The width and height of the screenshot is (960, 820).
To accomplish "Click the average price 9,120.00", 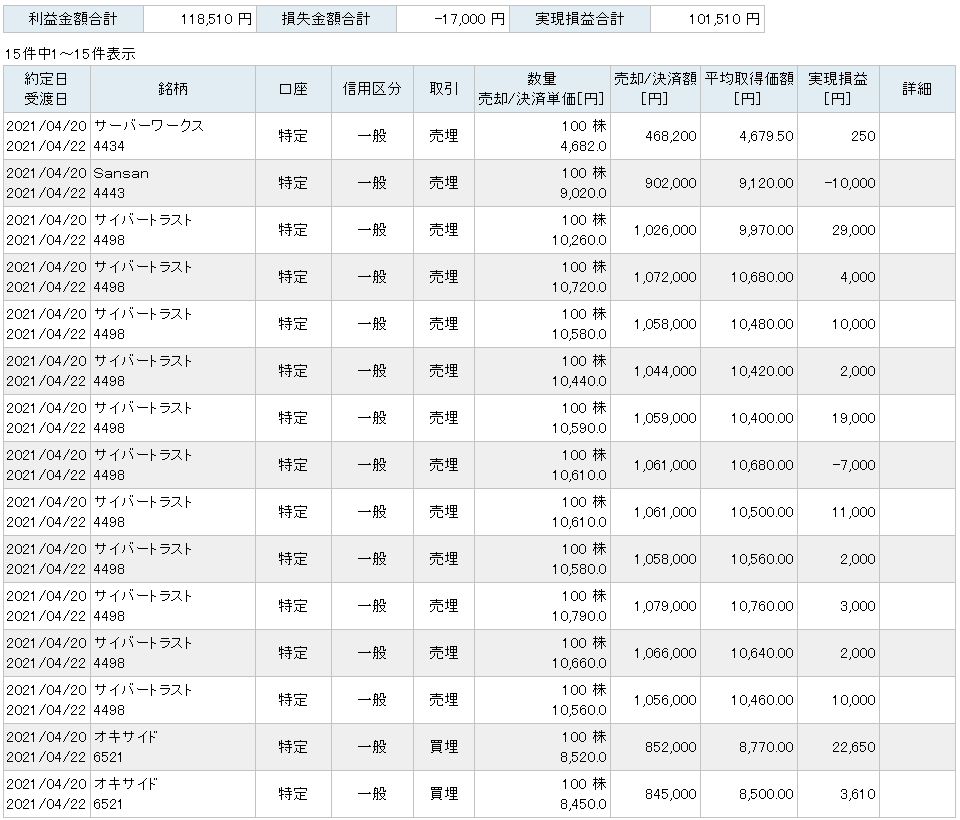I will point(766,183).
